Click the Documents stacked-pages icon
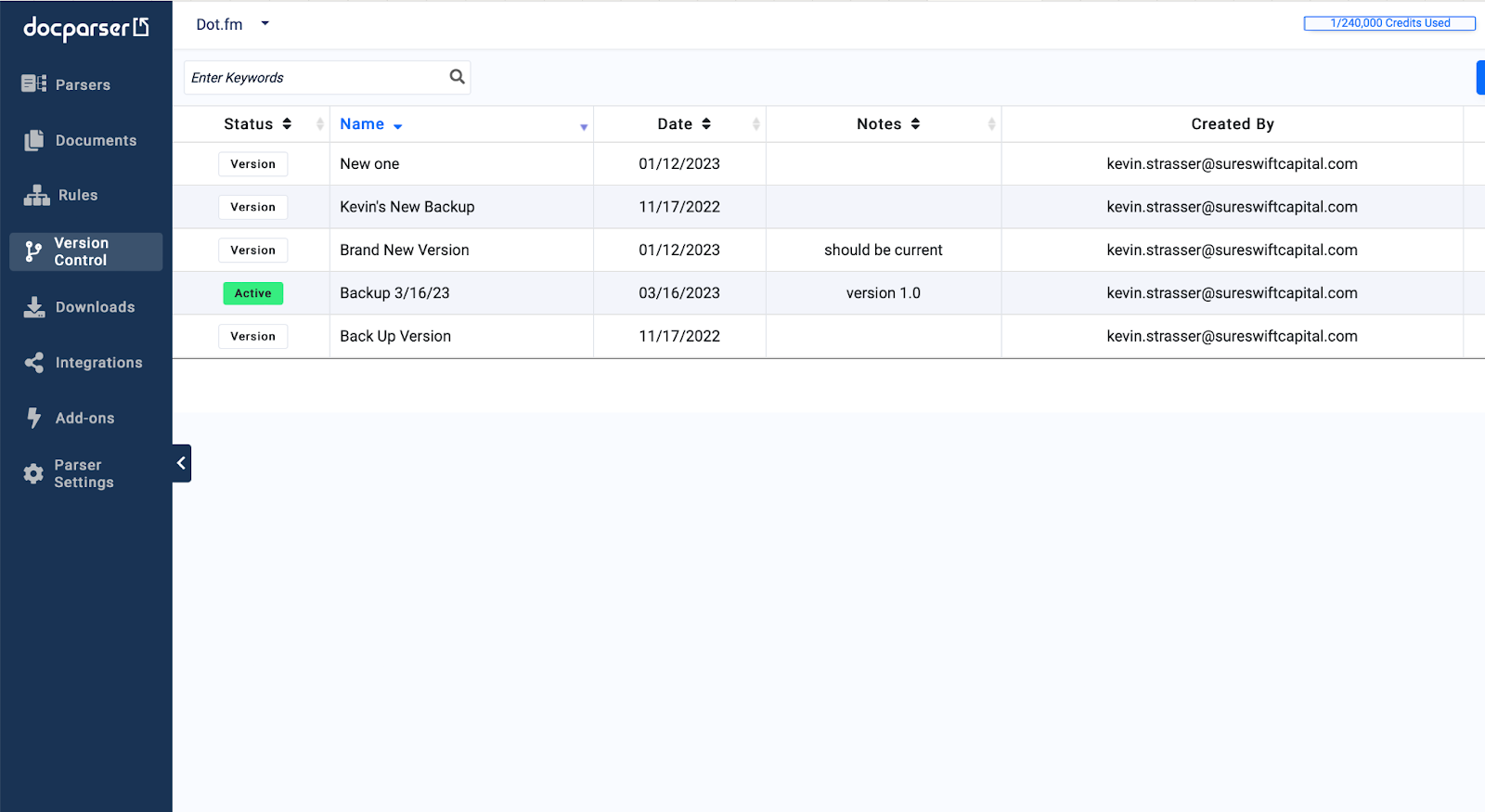This screenshot has width=1485, height=812. point(34,140)
